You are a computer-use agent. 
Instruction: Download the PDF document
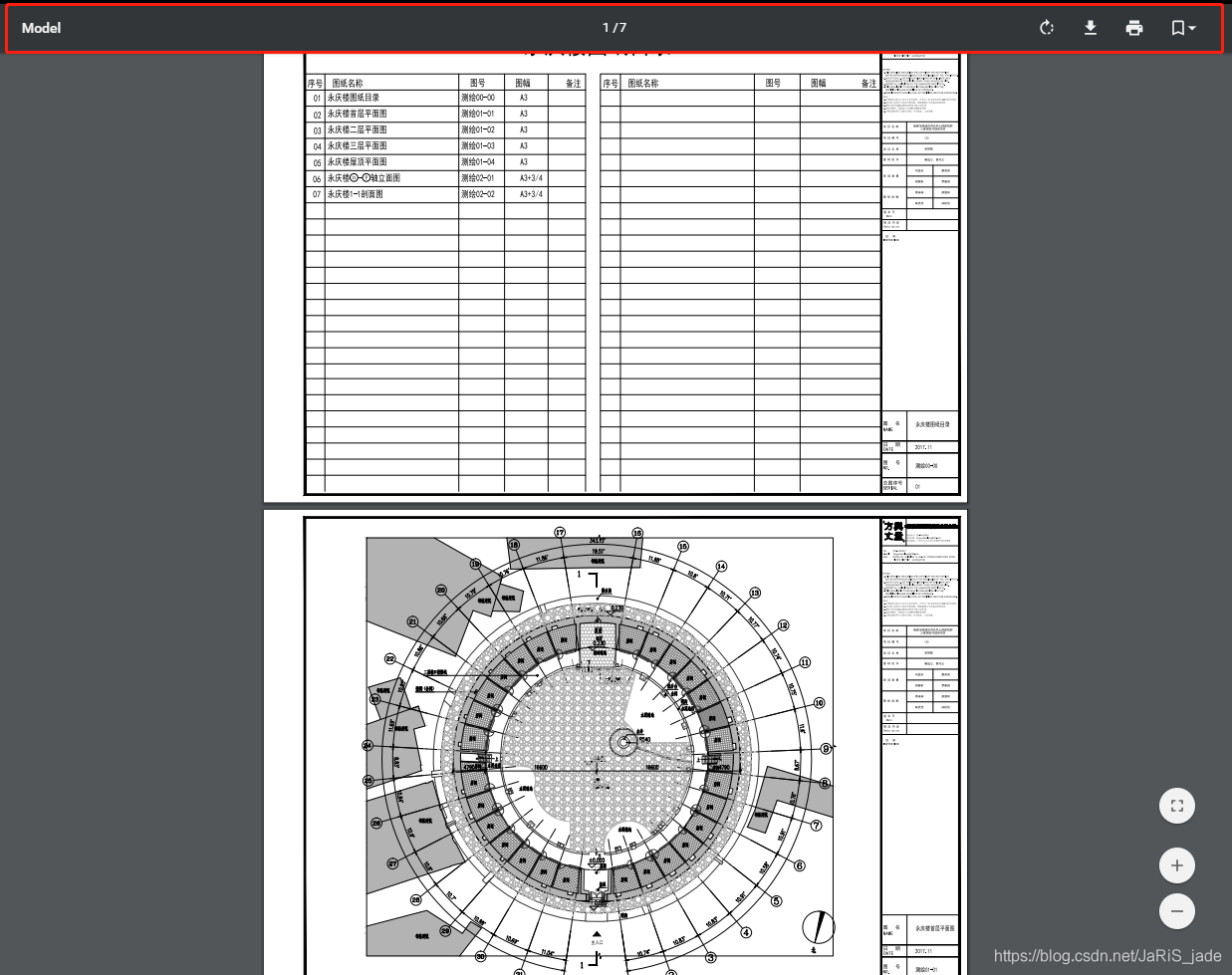click(1091, 28)
